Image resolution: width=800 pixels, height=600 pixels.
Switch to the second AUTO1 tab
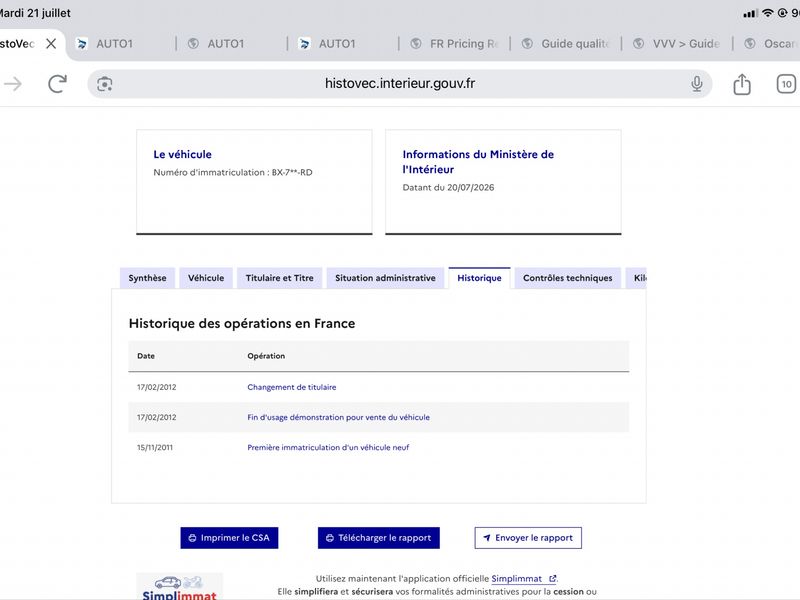(231, 44)
